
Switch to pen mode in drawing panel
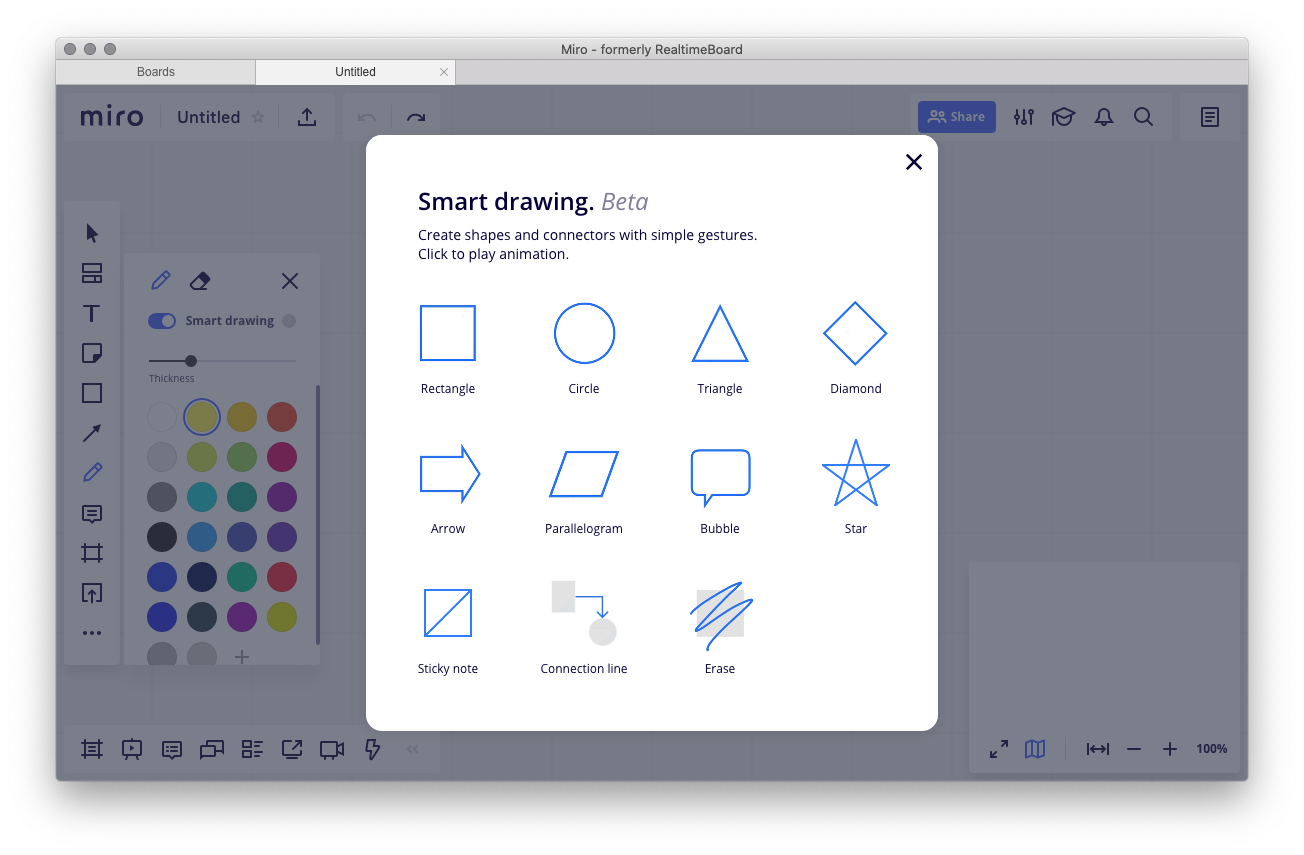tap(160, 281)
